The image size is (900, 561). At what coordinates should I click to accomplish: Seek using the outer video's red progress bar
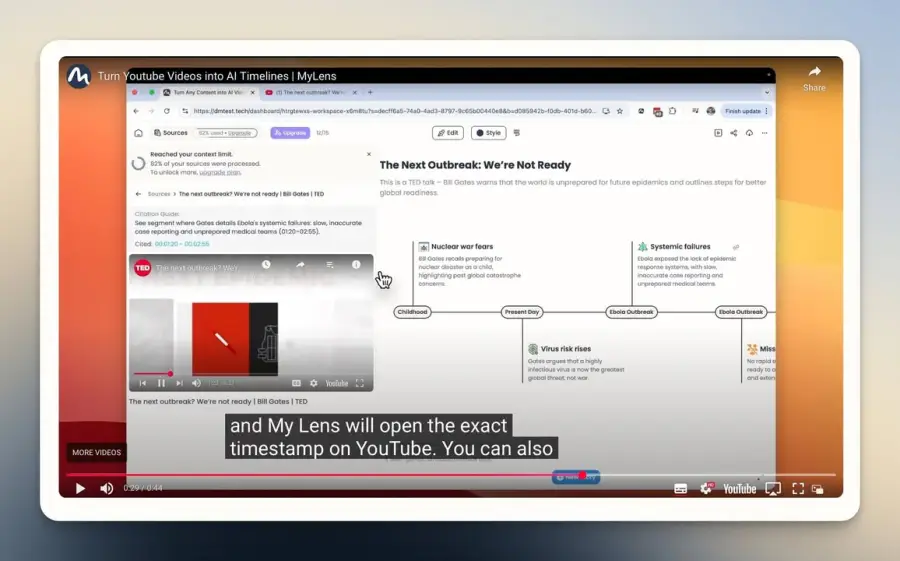451,475
